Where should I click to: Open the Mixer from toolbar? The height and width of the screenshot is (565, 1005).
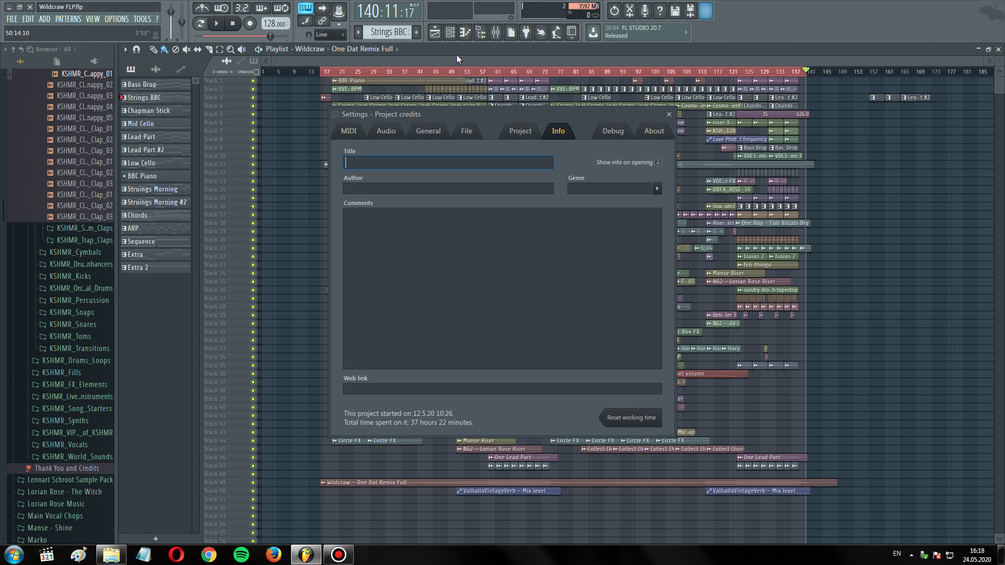click(x=495, y=32)
